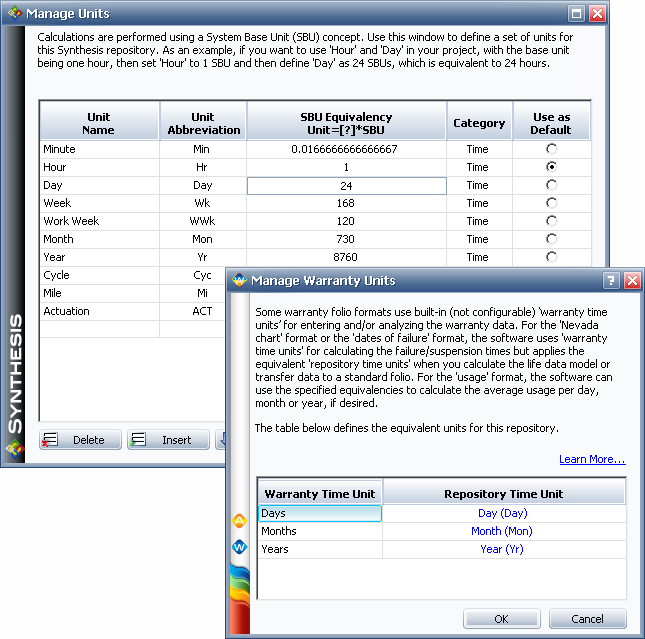Close the Manage Warranty Units dialog
This screenshot has height=639, width=645.
click(x=631, y=281)
